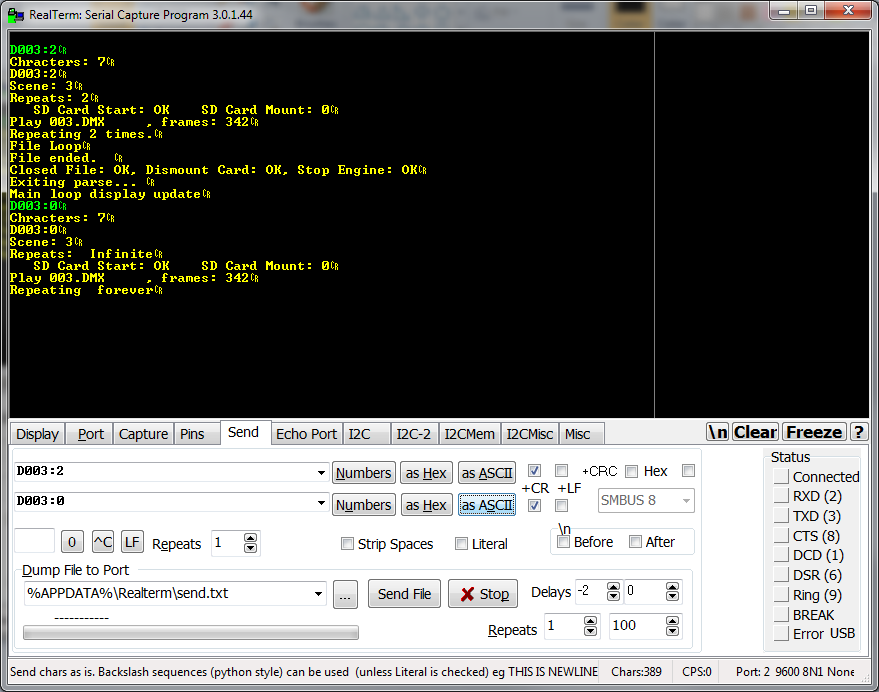Image resolution: width=879 pixels, height=692 pixels.
Task: Click the 'Chars:389' status bar entry
Action: click(x=636, y=672)
